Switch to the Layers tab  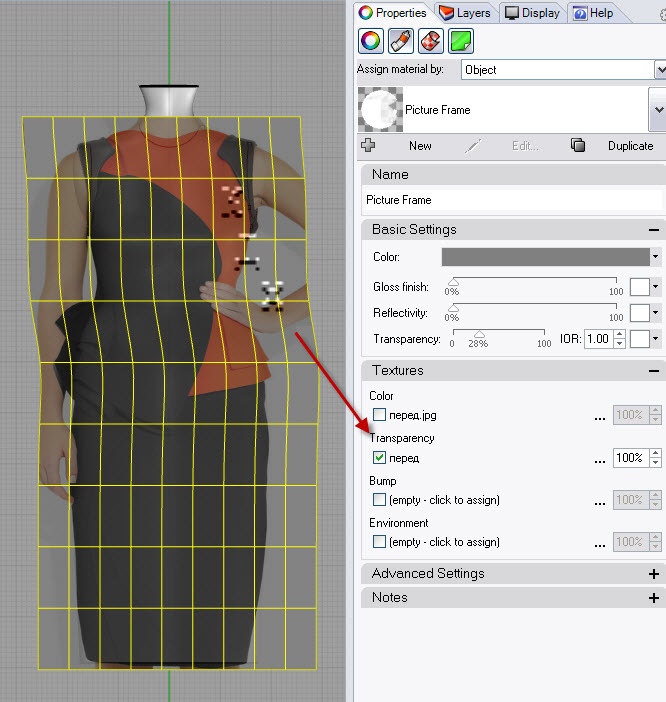pos(465,13)
